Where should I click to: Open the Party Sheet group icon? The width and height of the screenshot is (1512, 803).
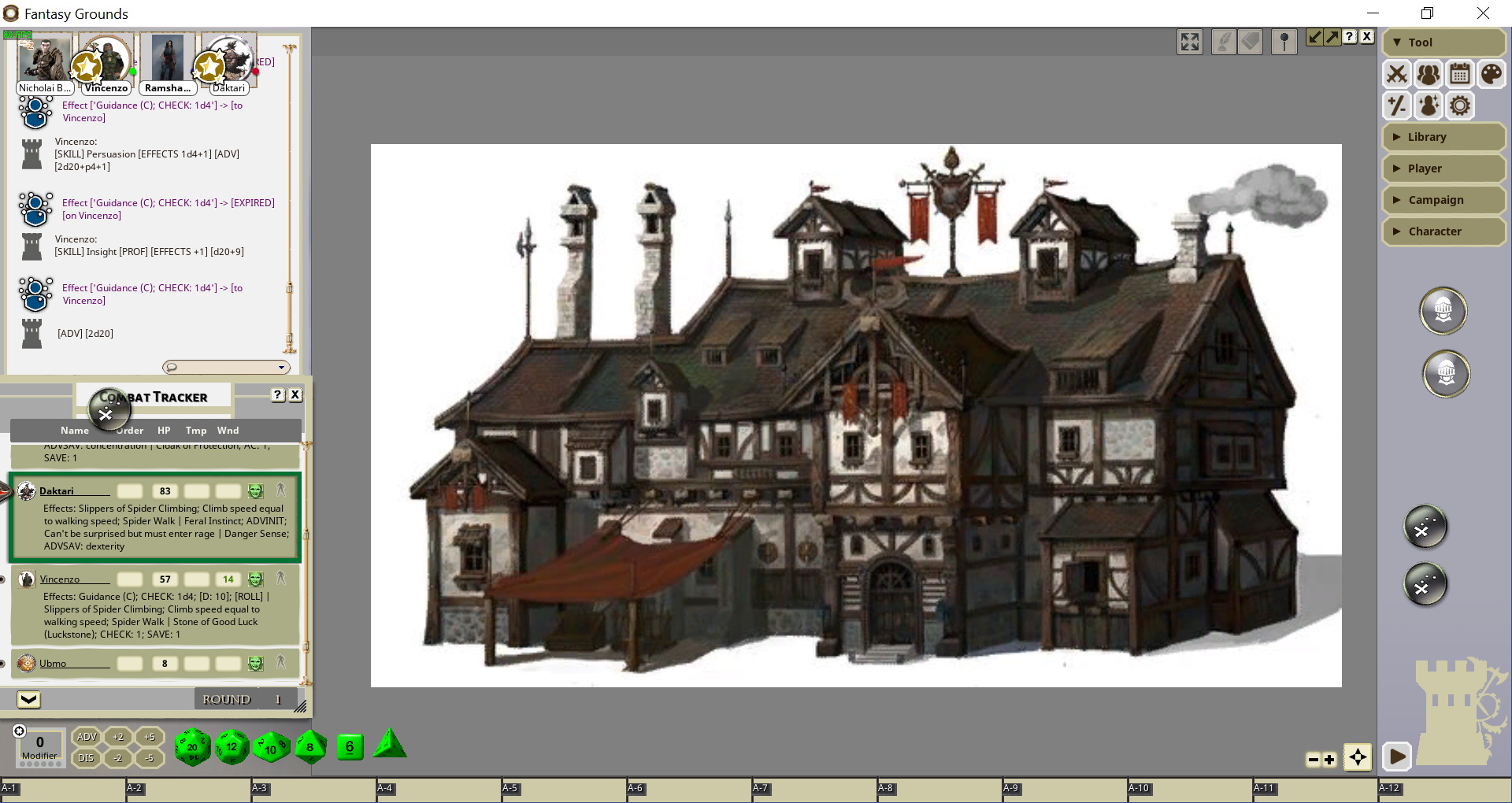pos(1429,75)
